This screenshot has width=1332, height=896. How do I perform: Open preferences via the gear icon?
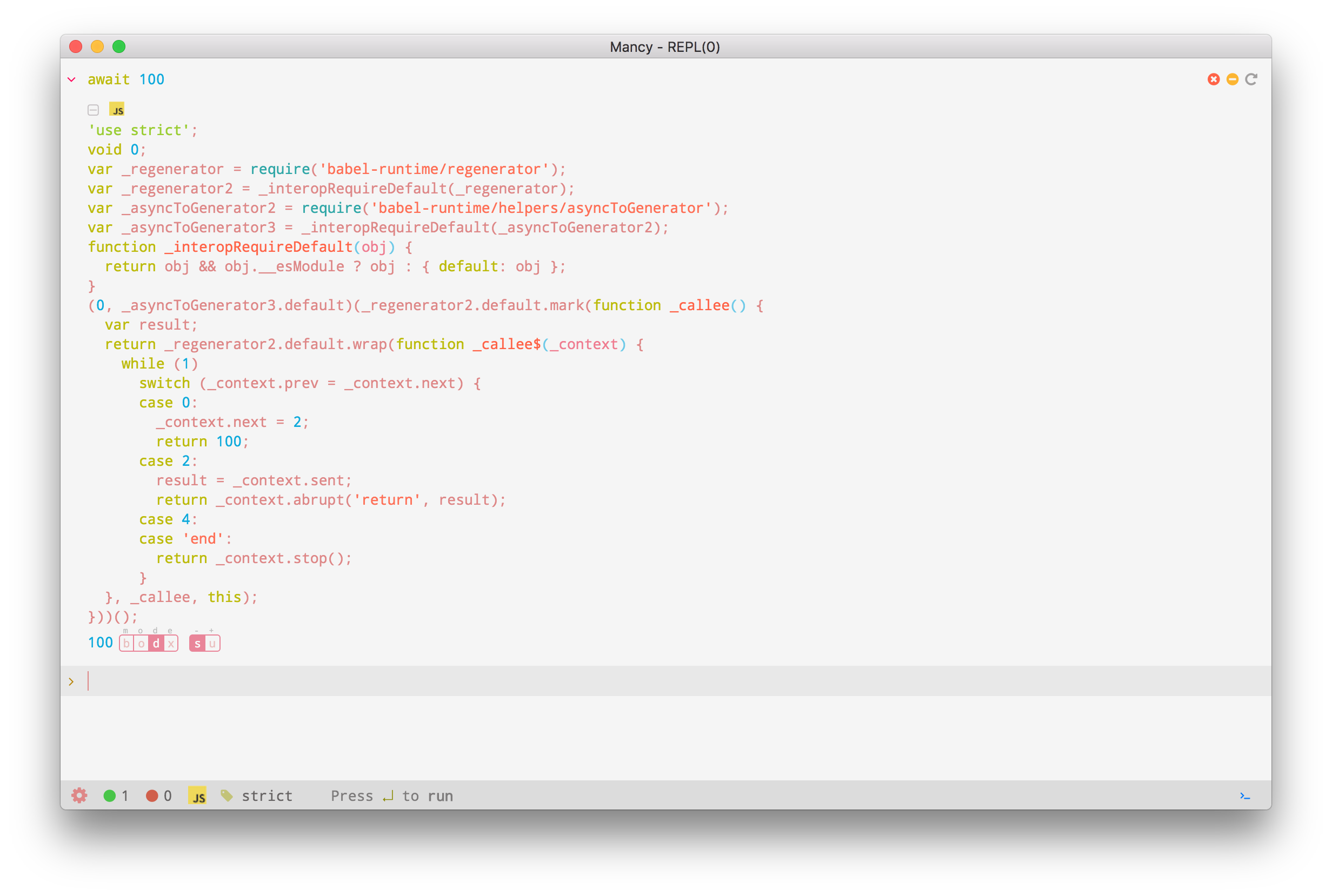[79, 795]
